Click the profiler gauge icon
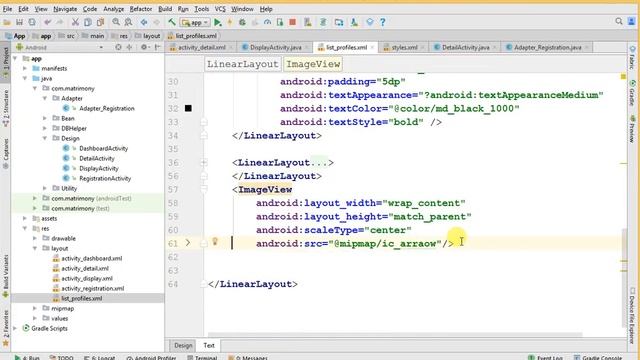 (x=267, y=22)
